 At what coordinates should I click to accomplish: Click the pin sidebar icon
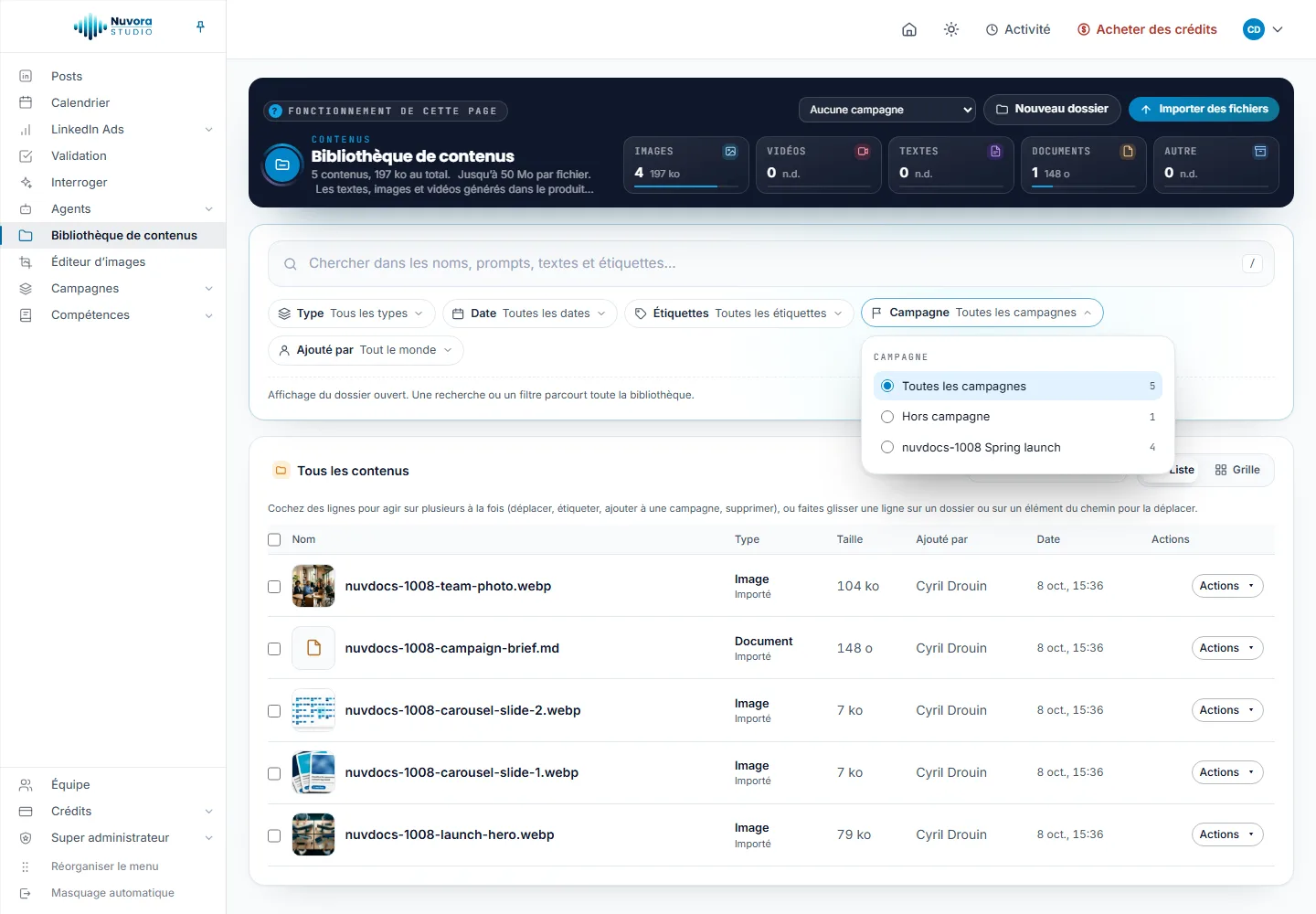[200, 27]
